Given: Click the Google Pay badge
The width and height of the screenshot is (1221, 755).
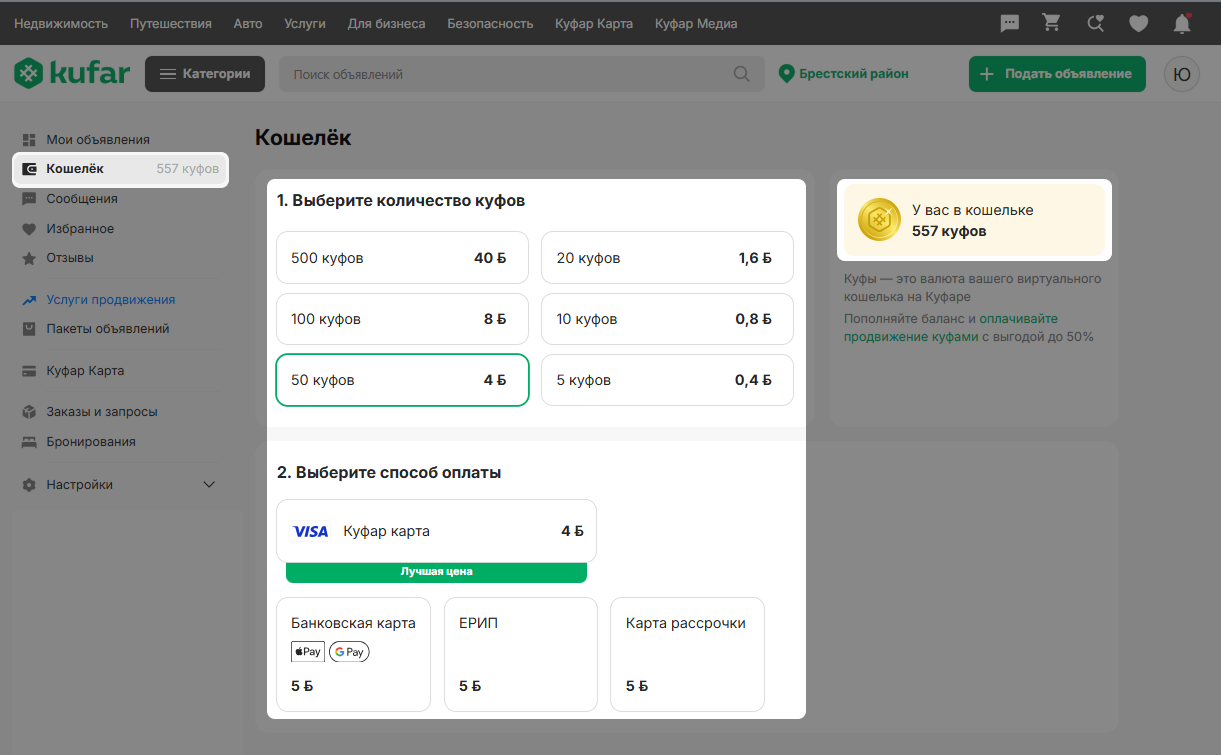Looking at the screenshot, I should tap(349, 652).
